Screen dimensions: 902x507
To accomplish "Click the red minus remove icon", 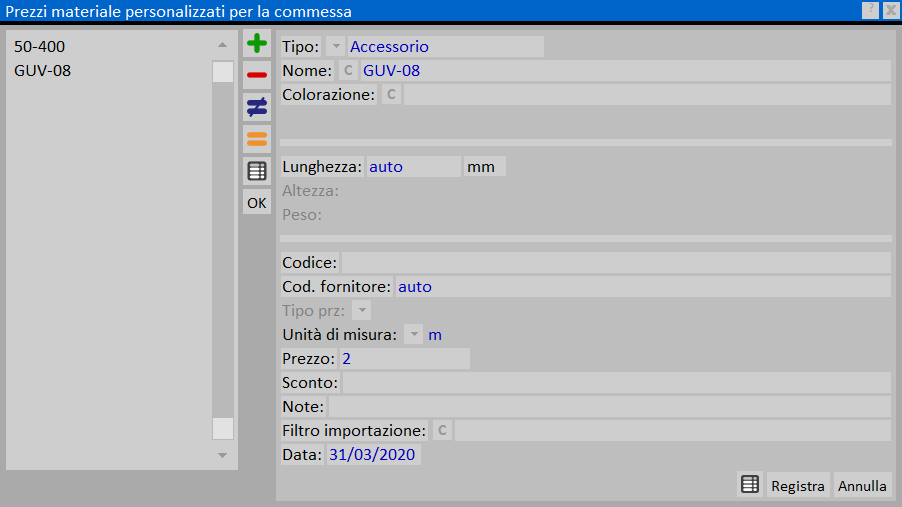I will (257, 75).
